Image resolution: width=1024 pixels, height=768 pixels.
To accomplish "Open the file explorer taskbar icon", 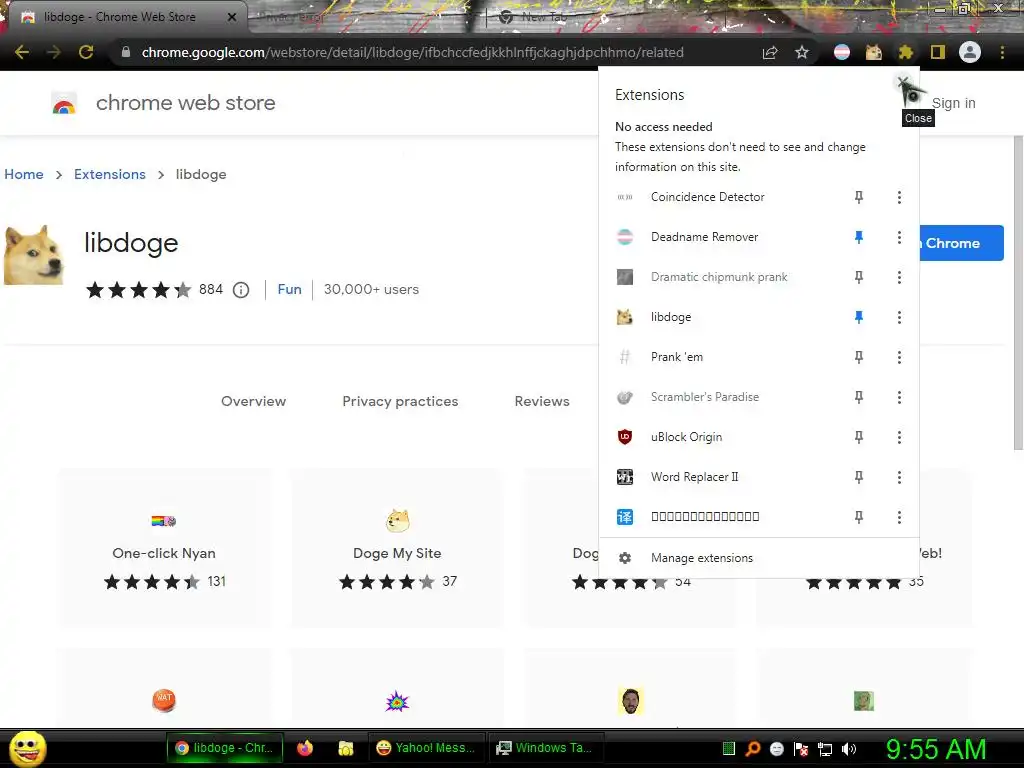I will point(345,748).
